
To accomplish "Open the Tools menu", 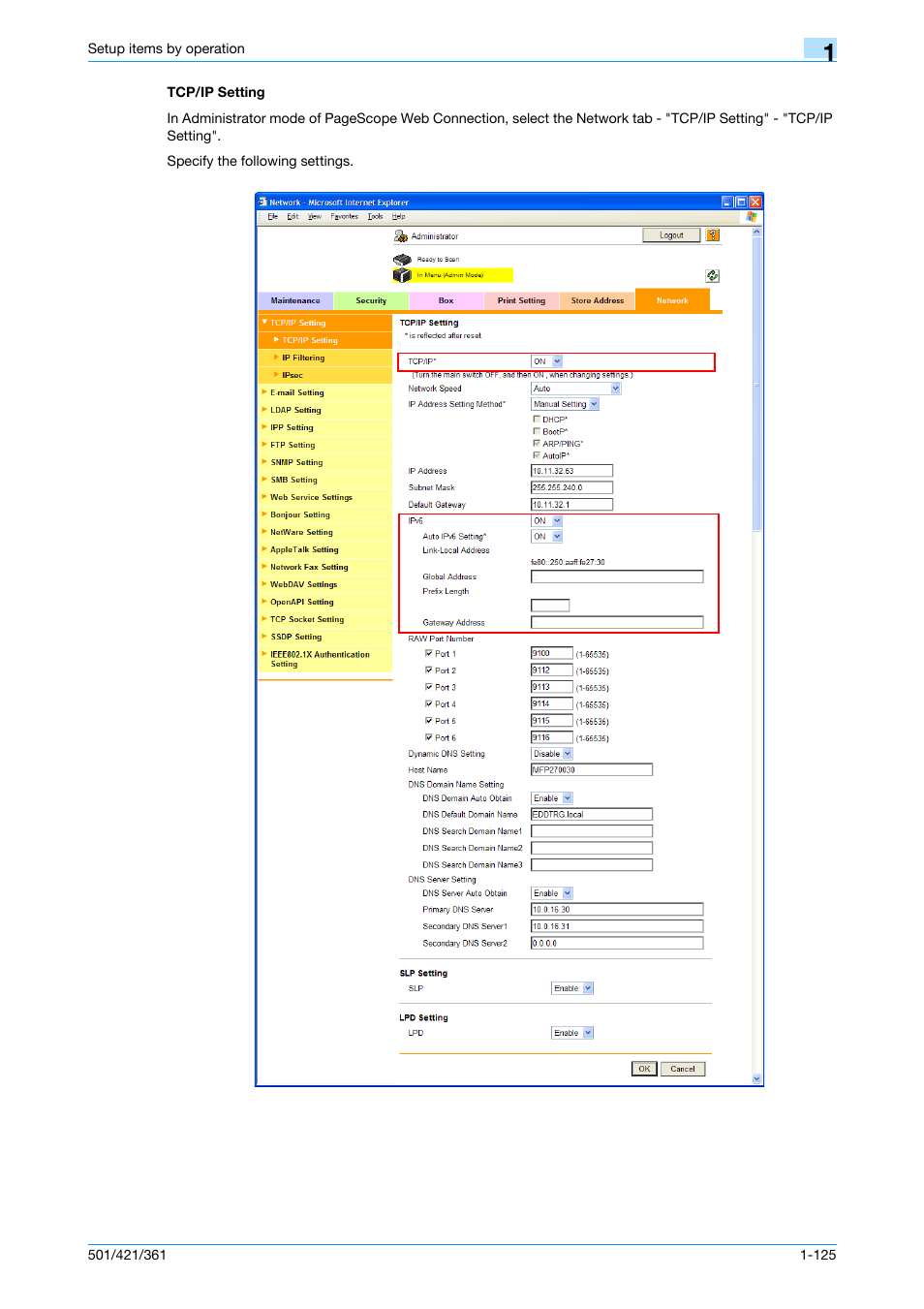I will pos(375,217).
